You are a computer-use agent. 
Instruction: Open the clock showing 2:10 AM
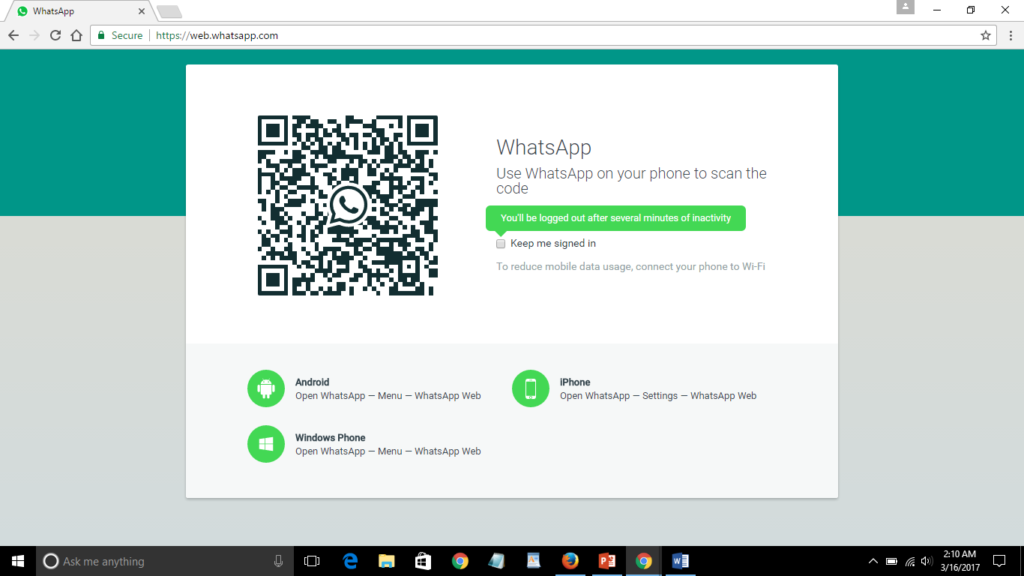tap(960, 561)
